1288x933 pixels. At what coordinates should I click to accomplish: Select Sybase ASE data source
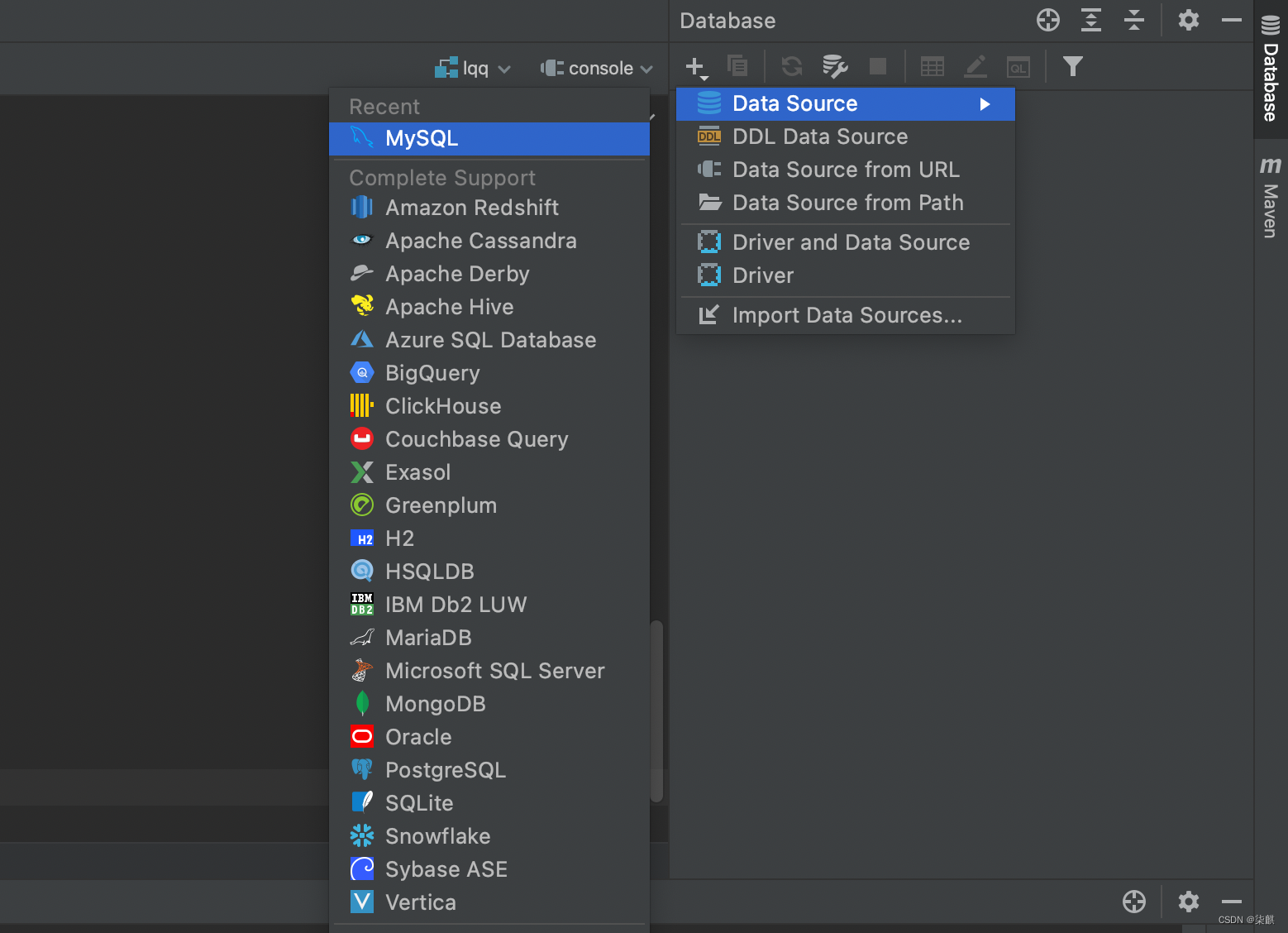[x=489, y=869]
